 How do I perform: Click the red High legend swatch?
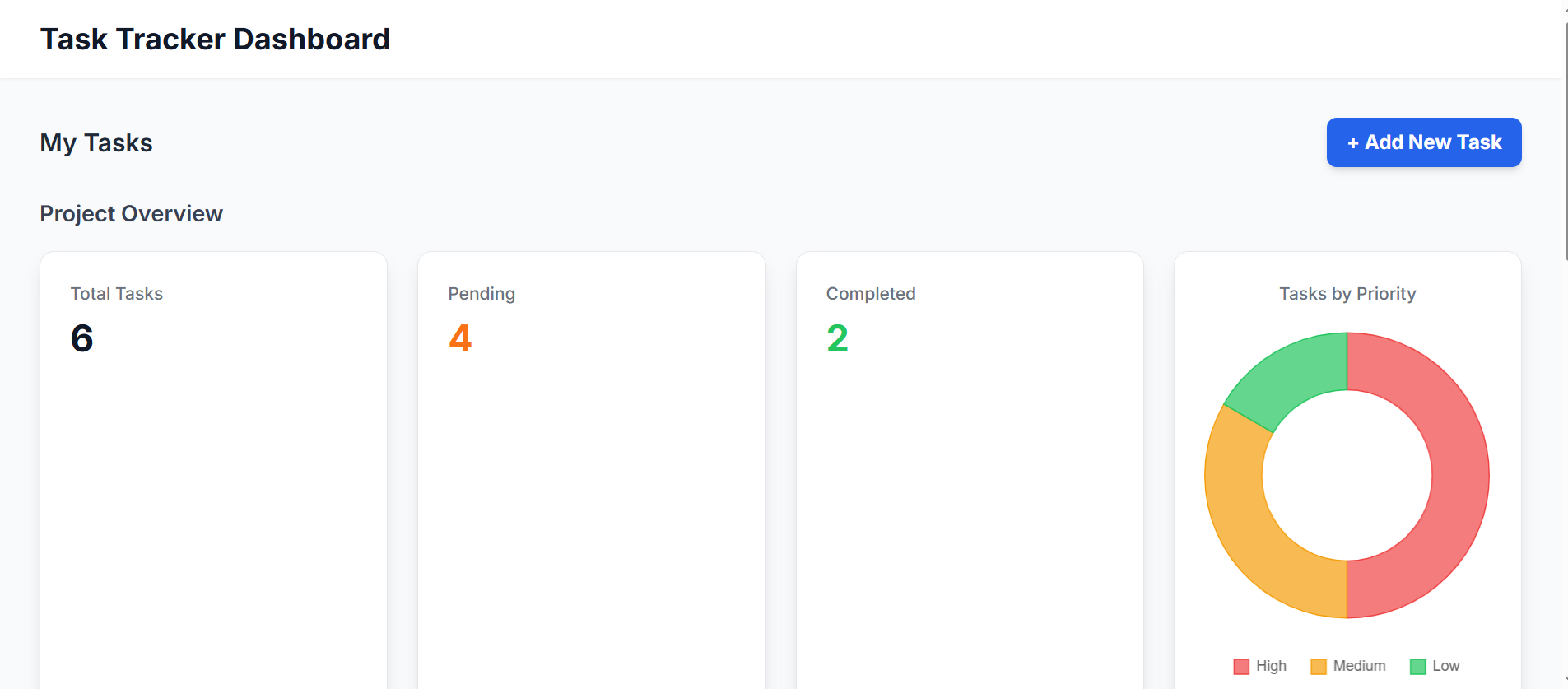point(1241,667)
